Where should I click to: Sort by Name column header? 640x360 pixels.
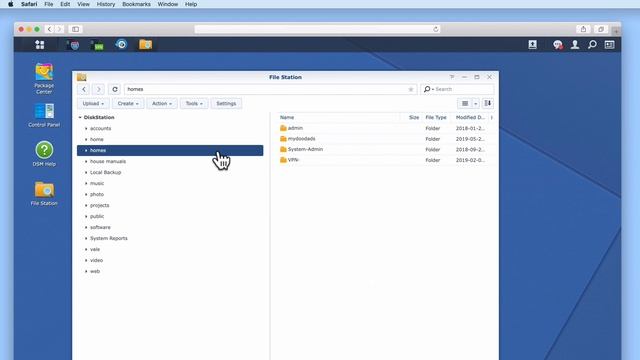(287, 118)
